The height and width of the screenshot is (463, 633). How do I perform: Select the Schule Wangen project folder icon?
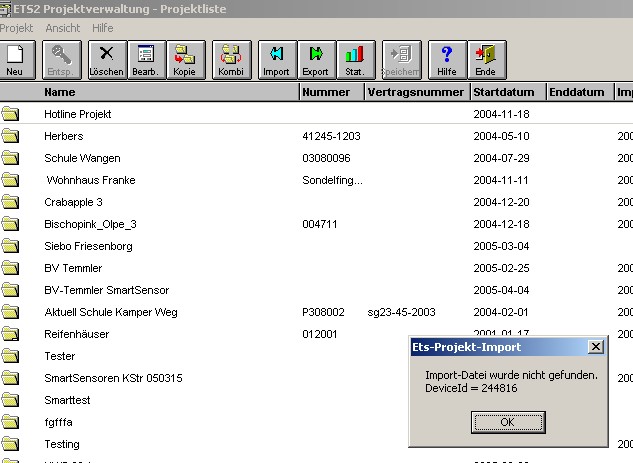(11, 158)
